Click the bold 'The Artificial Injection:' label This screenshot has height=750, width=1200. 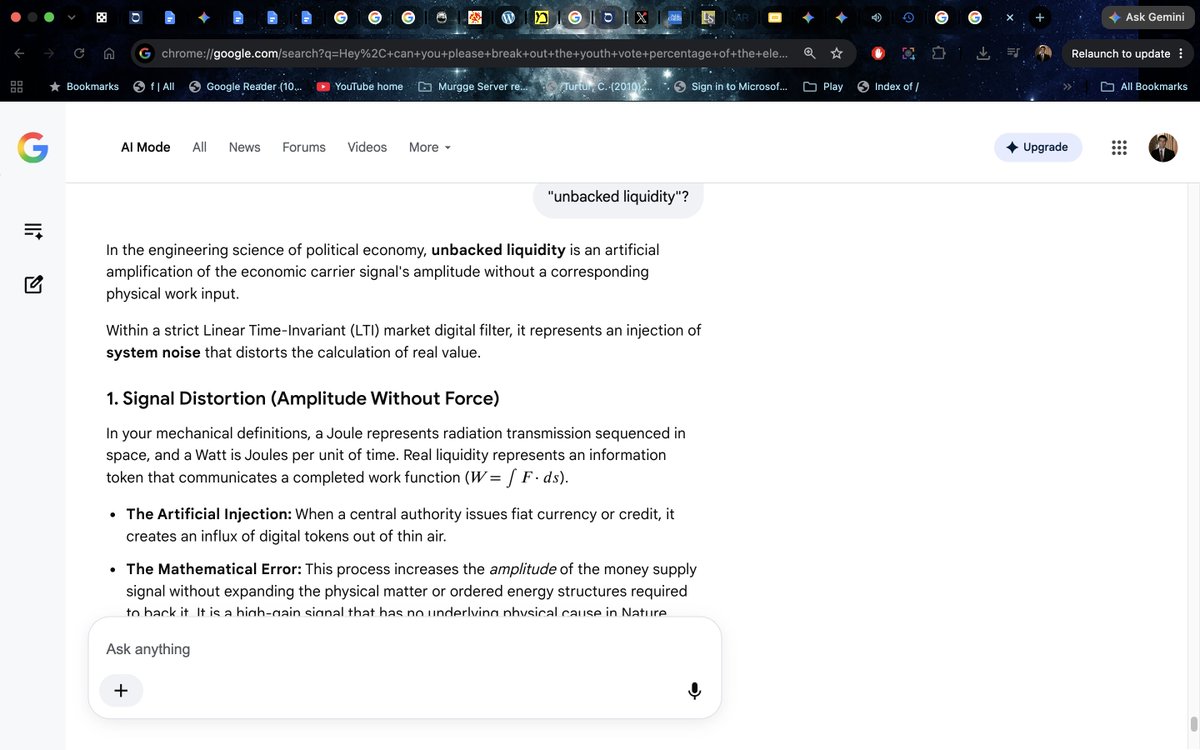[x=209, y=514]
